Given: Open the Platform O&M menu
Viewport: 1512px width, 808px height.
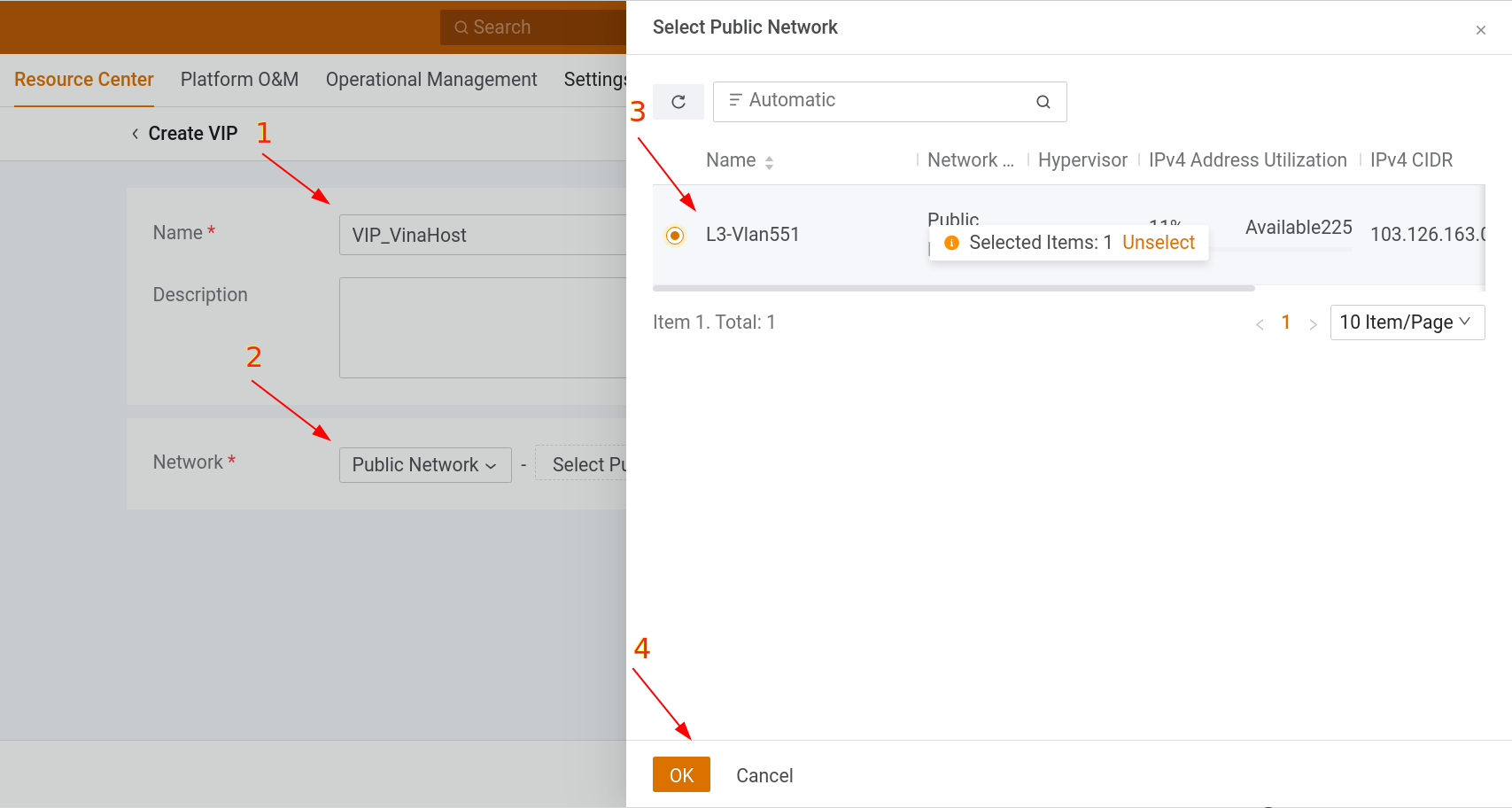Looking at the screenshot, I should [x=239, y=80].
